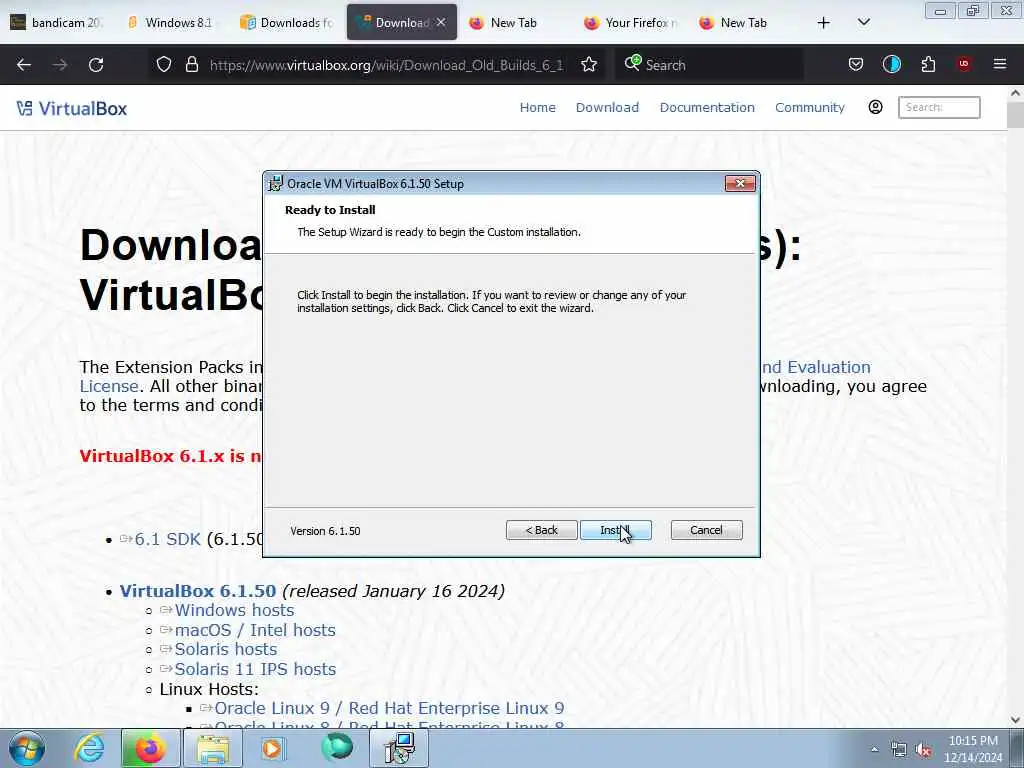Close the Oracle VM VirtualBox Setup dialog
Screen dimensions: 1024x768
pos(740,184)
